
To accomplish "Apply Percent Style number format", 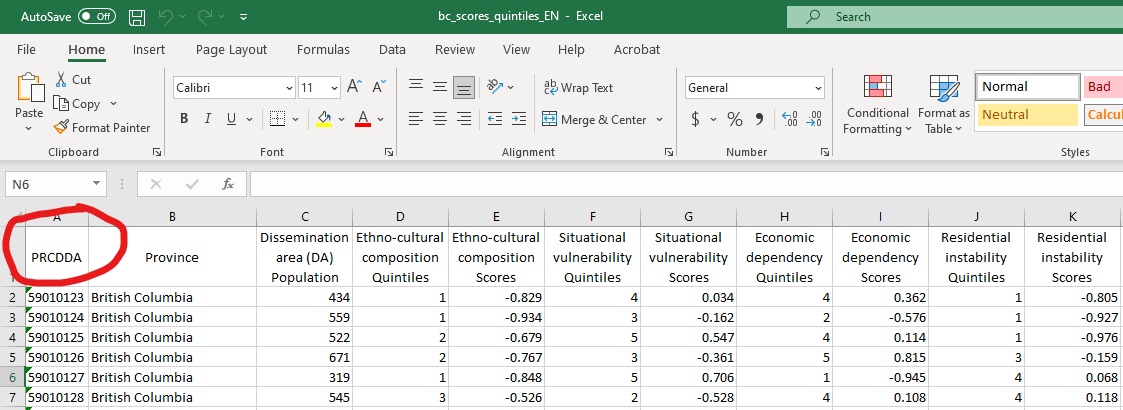I will tap(734, 120).
